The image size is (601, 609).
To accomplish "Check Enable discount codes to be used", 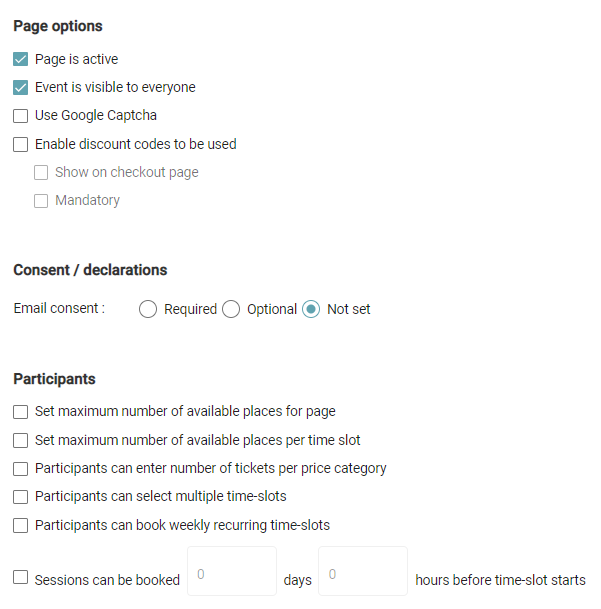I will coord(21,144).
